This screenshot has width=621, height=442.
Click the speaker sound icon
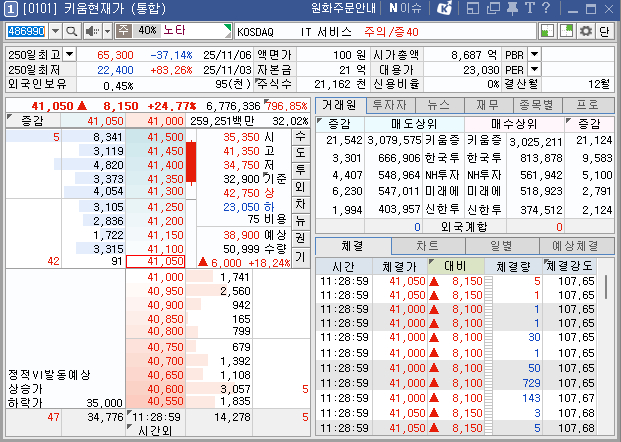(x=91, y=31)
